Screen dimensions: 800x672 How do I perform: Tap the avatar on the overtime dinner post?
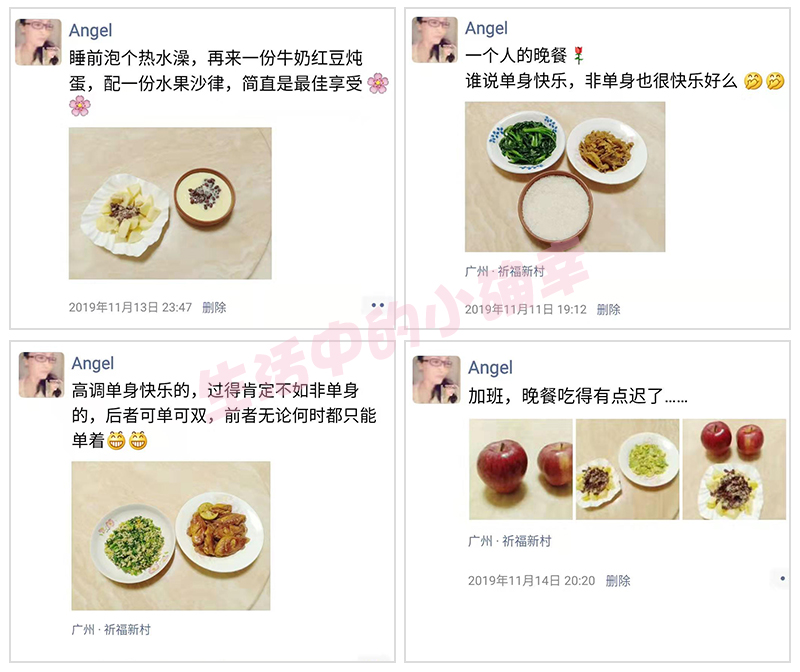[x=436, y=380]
